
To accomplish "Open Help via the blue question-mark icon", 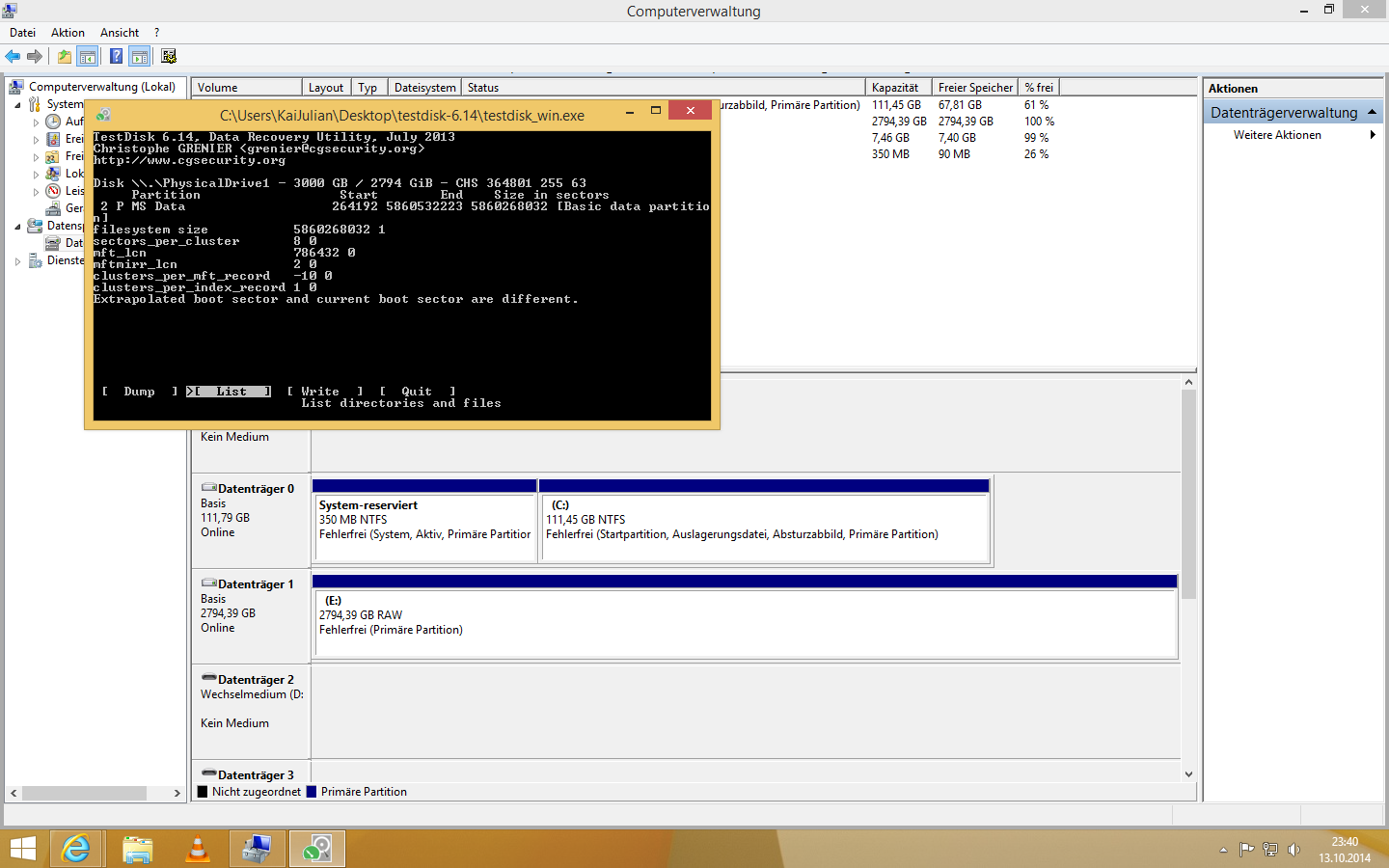I will [x=116, y=57].
